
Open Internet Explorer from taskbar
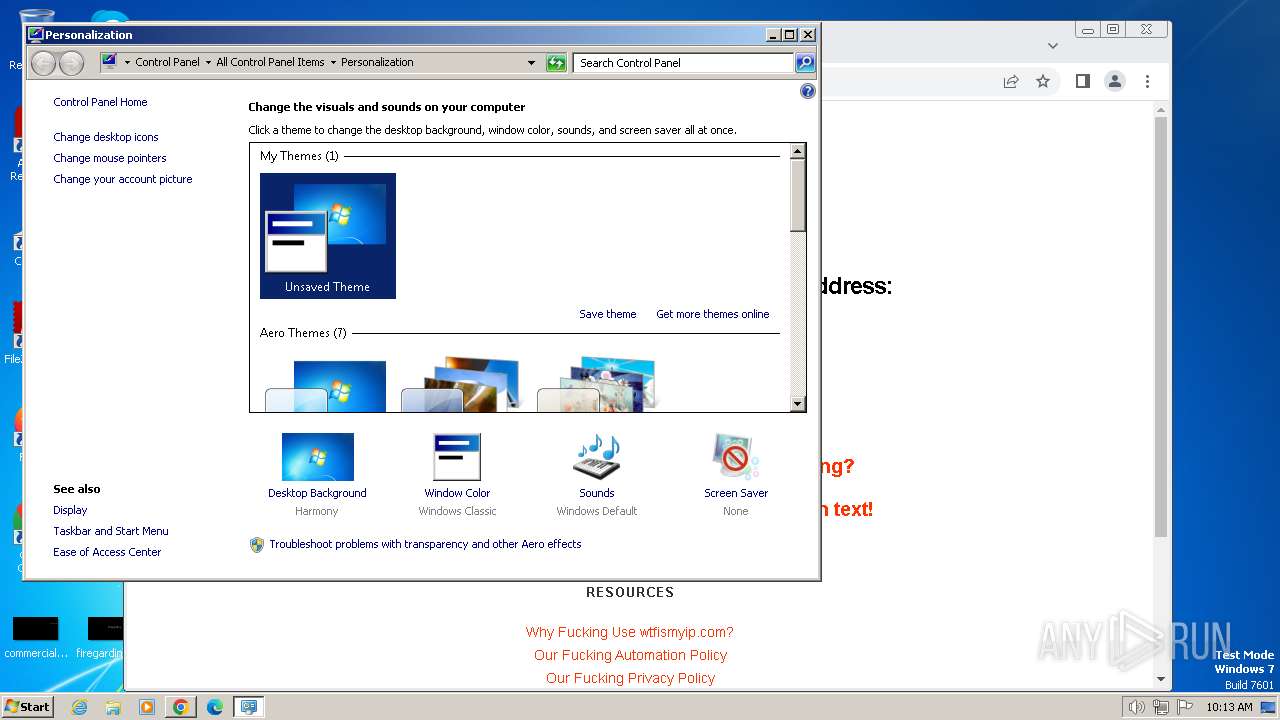pyautogui.click(x=80, y=707)
